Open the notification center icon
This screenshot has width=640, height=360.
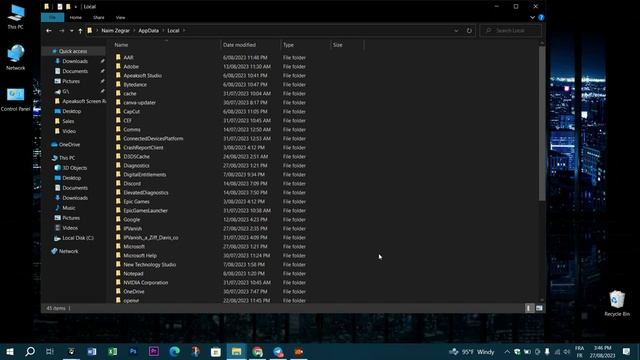[627, 351]
